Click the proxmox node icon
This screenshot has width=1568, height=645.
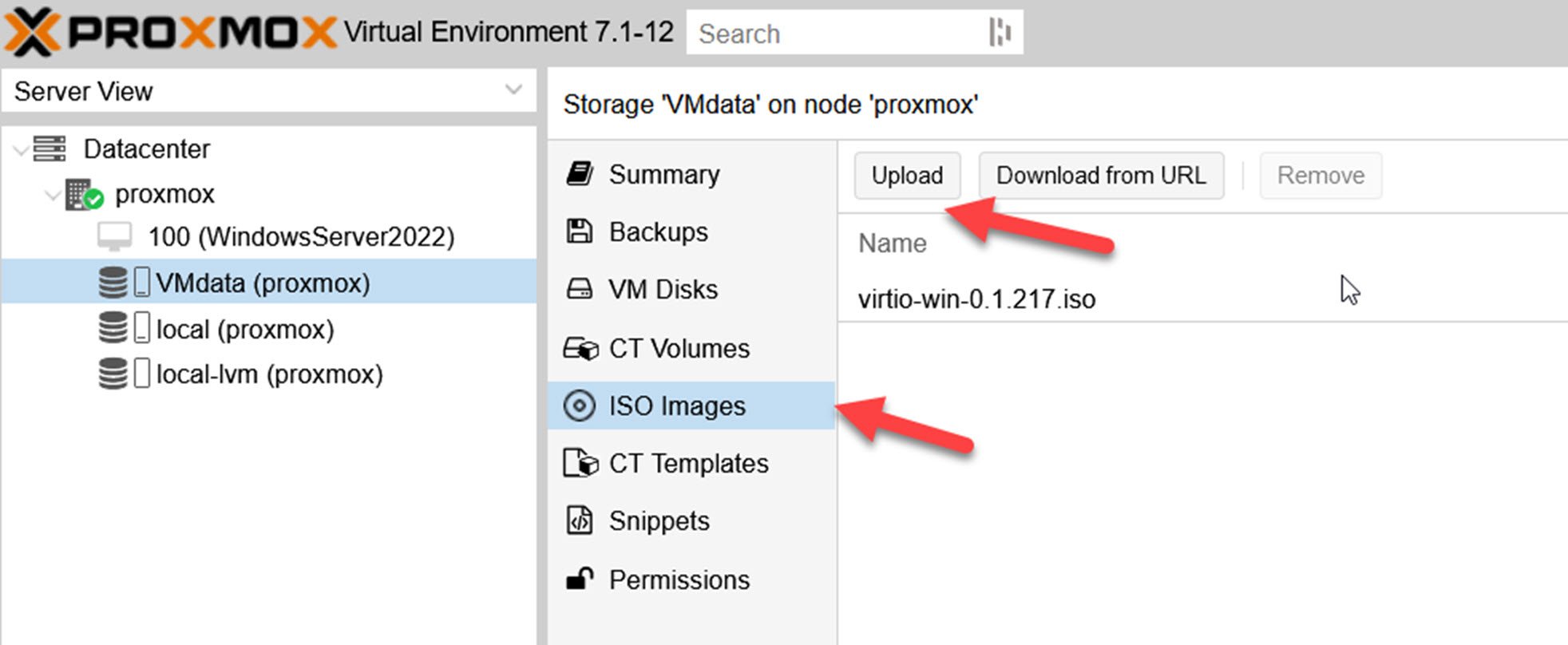83,194
